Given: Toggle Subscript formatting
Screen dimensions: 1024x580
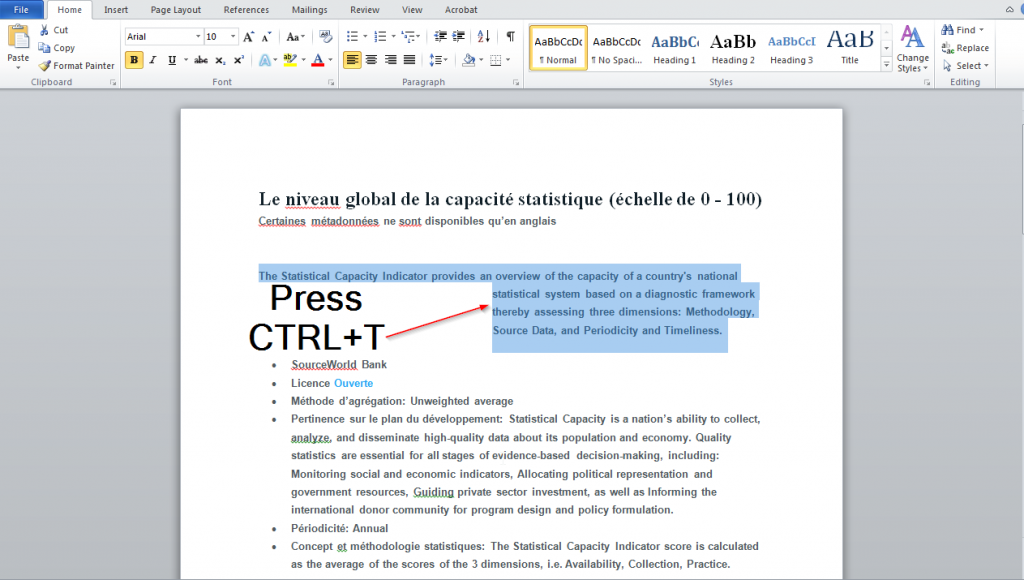Looking at the screenshot, I should [x=221, y=59].
